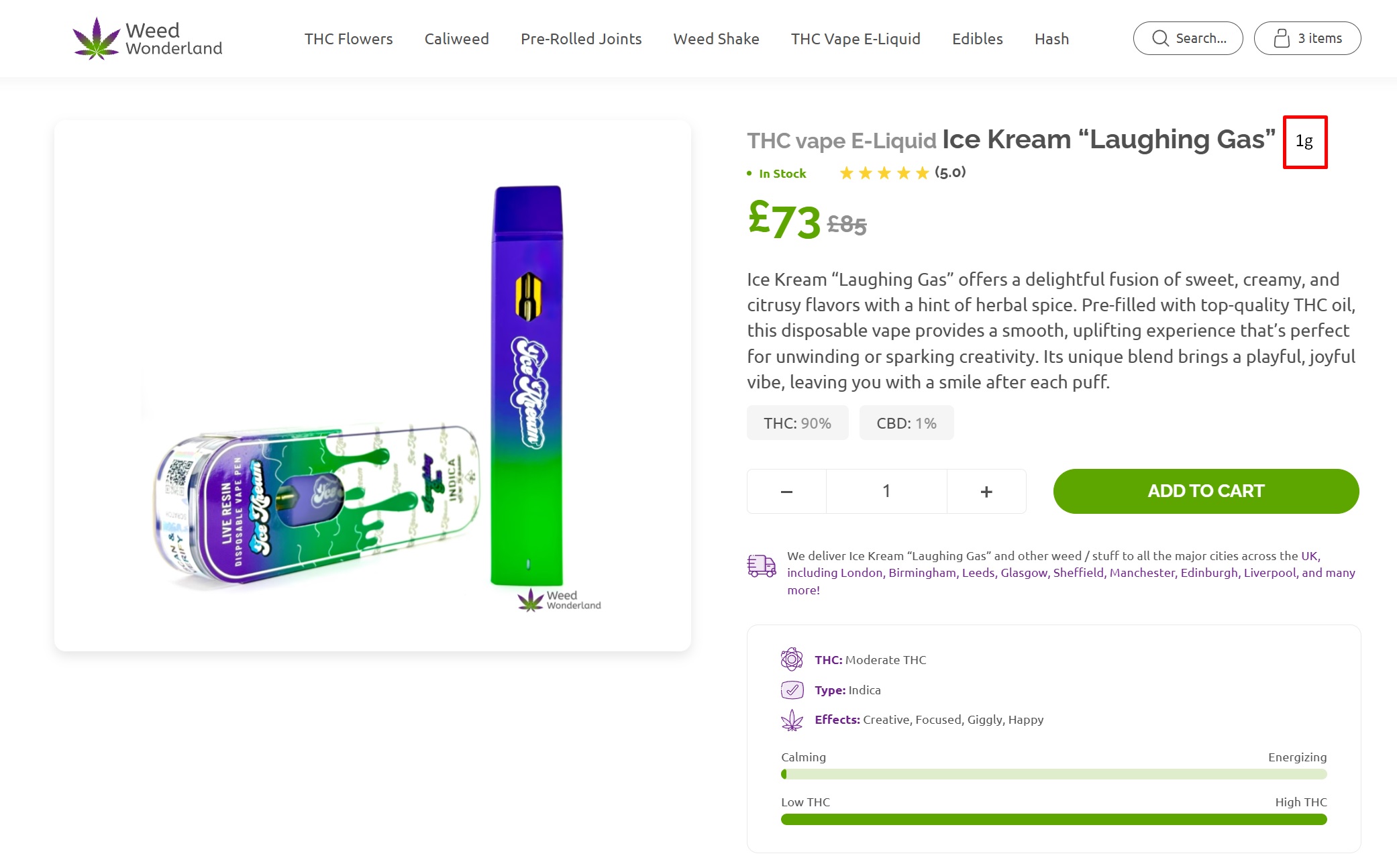Click the THC 90% badge
Viewport: 1397px width, 868px height.
797,423
